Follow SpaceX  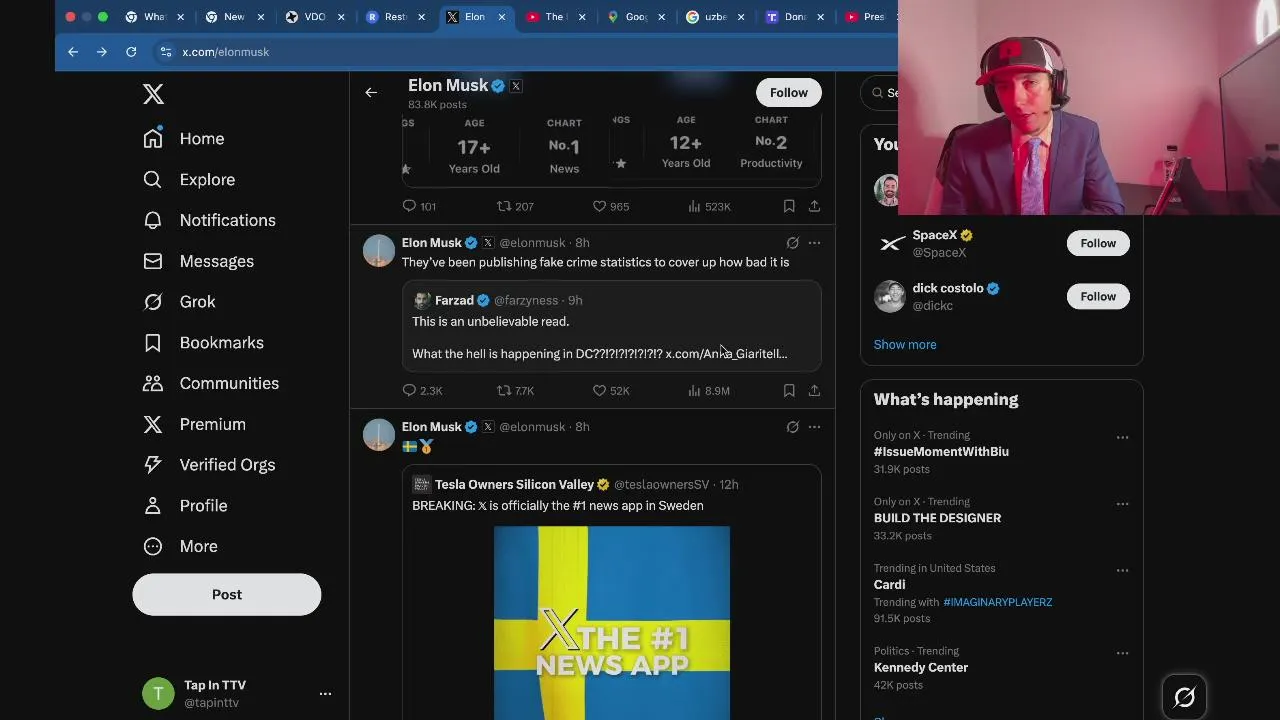click(x=1098, y=243)
